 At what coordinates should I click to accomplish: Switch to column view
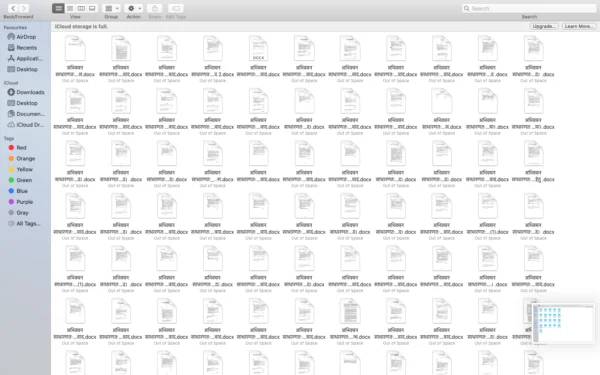point(81,8)
